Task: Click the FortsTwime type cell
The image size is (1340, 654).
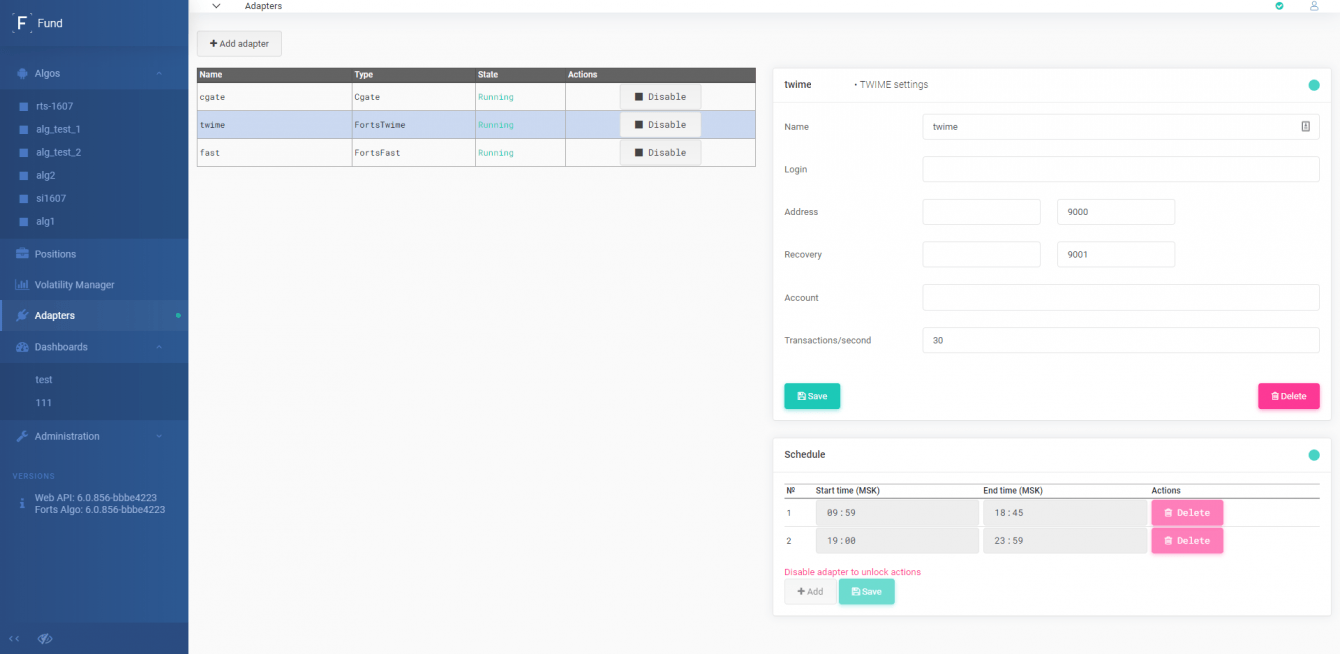Action: 413,125
